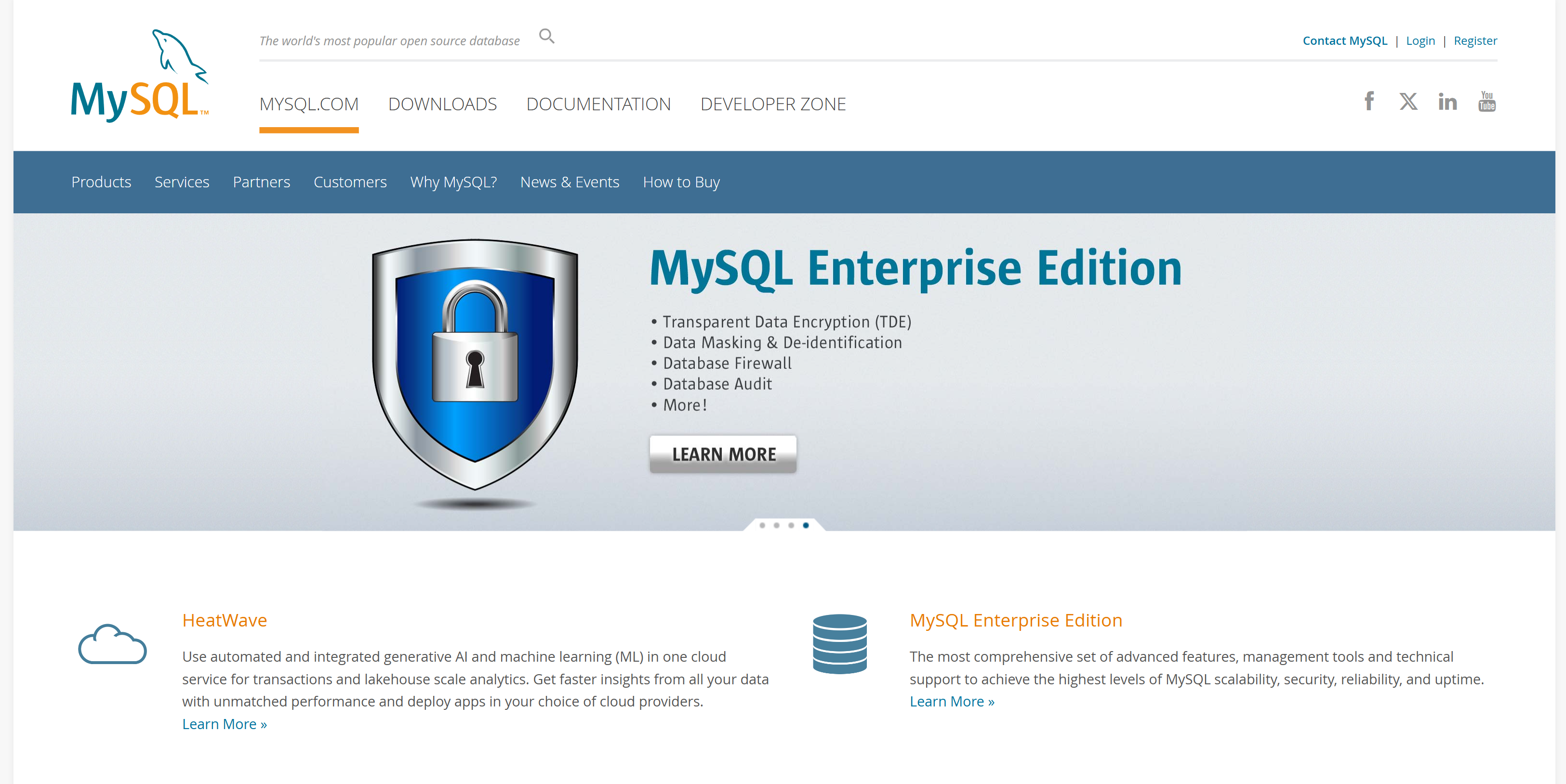Open the Why MySQL? menu

[453, 182]
